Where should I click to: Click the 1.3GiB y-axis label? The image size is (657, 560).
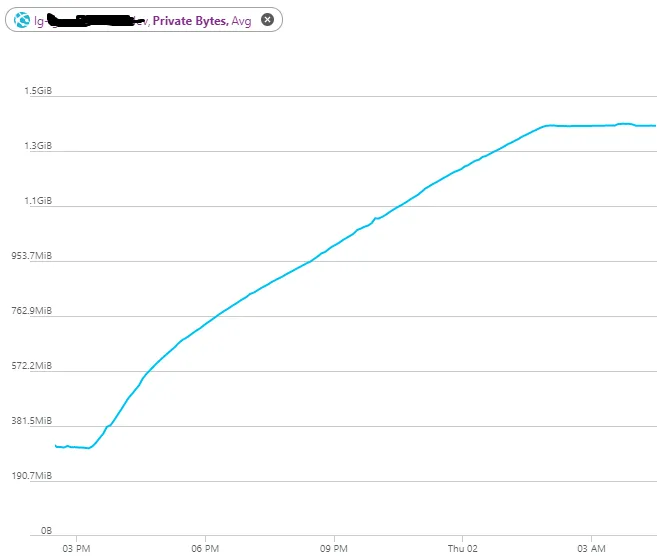point(38,146)
